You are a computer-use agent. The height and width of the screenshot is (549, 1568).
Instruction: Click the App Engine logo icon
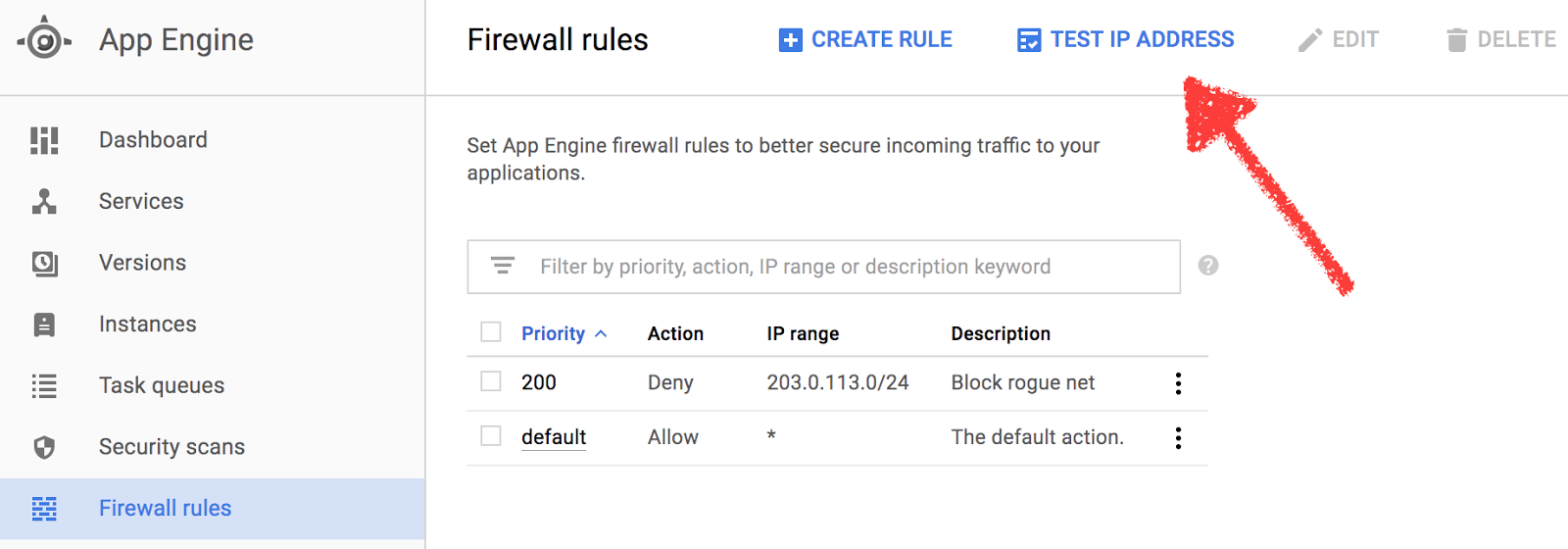pos(44,39)
